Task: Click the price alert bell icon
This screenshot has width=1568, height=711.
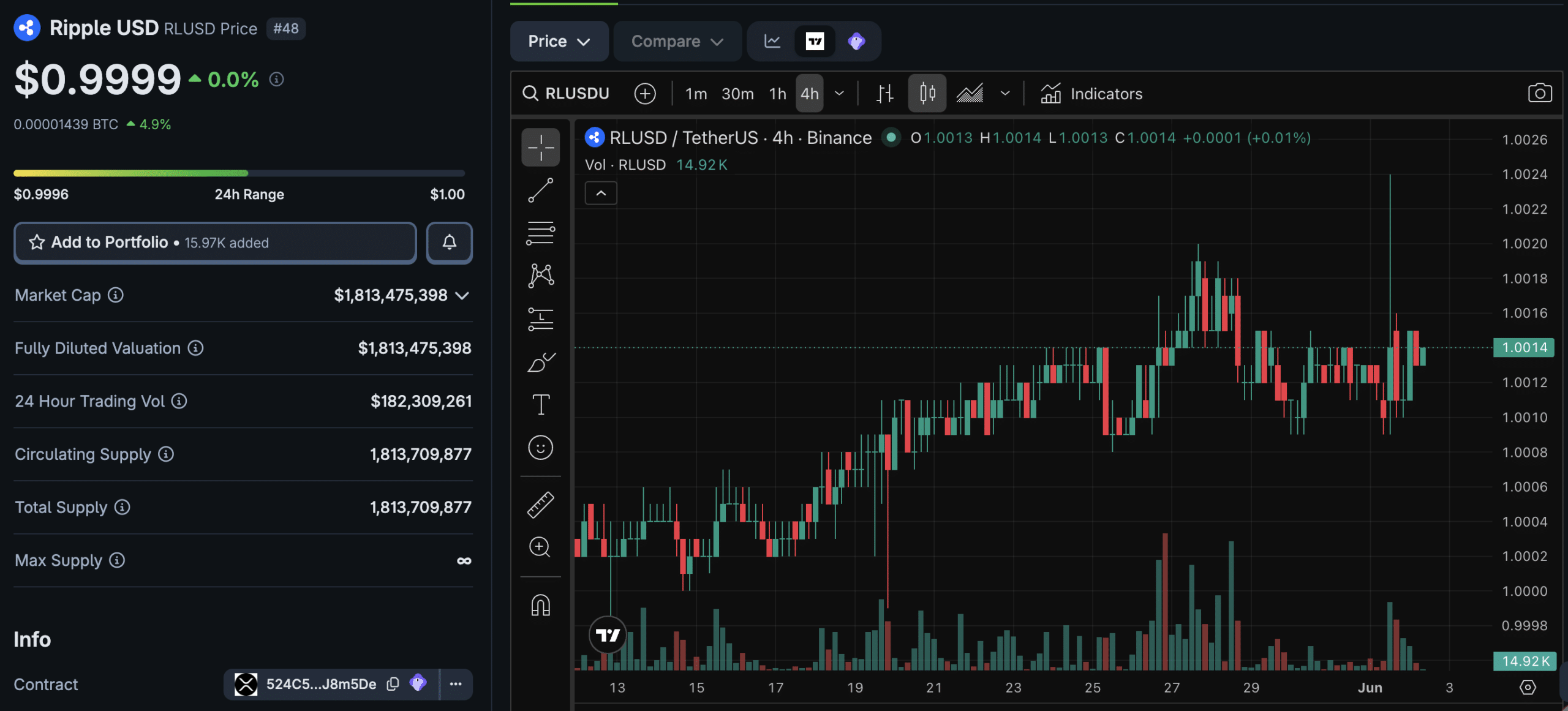Action: point(450,243)
